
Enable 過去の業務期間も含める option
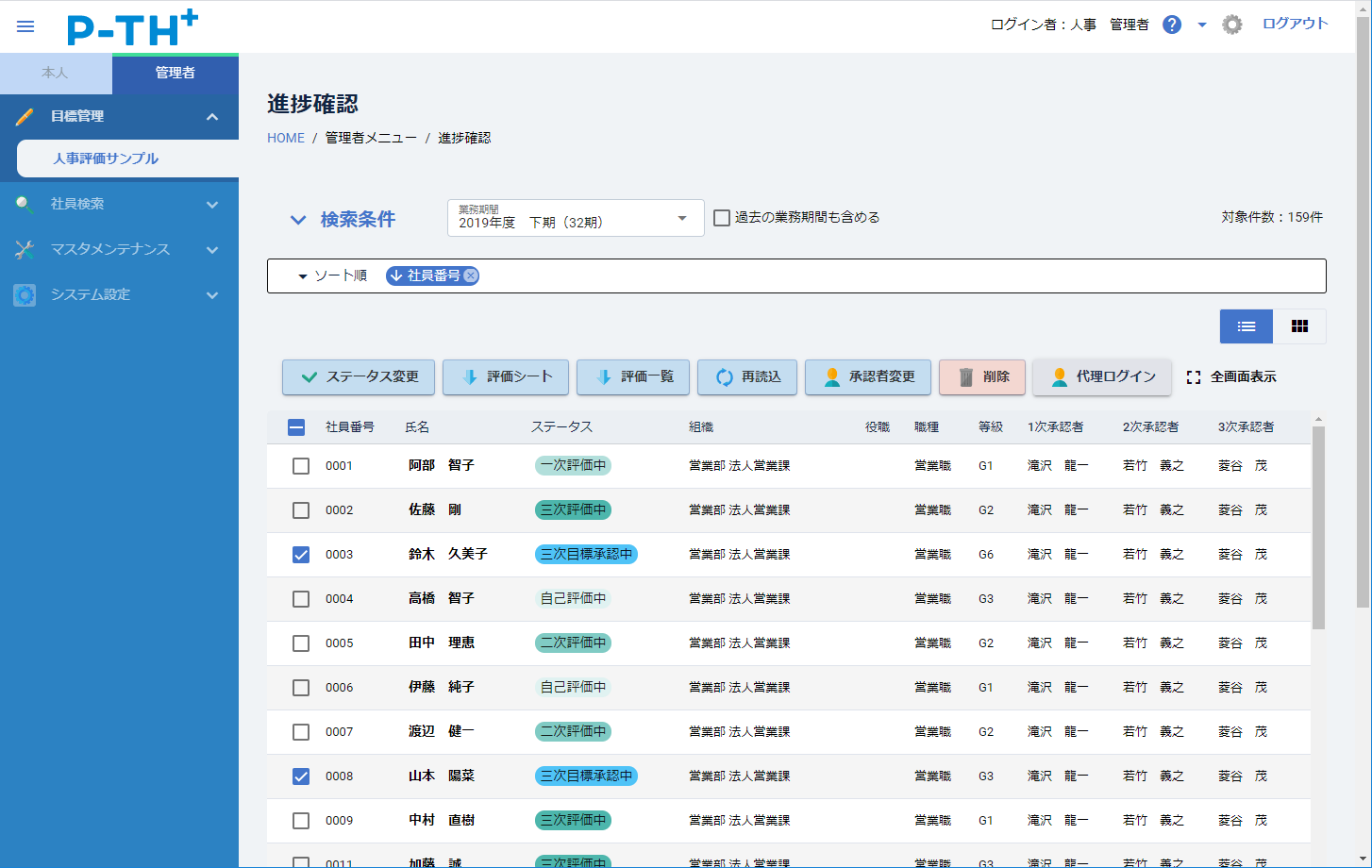coord(722,217)
